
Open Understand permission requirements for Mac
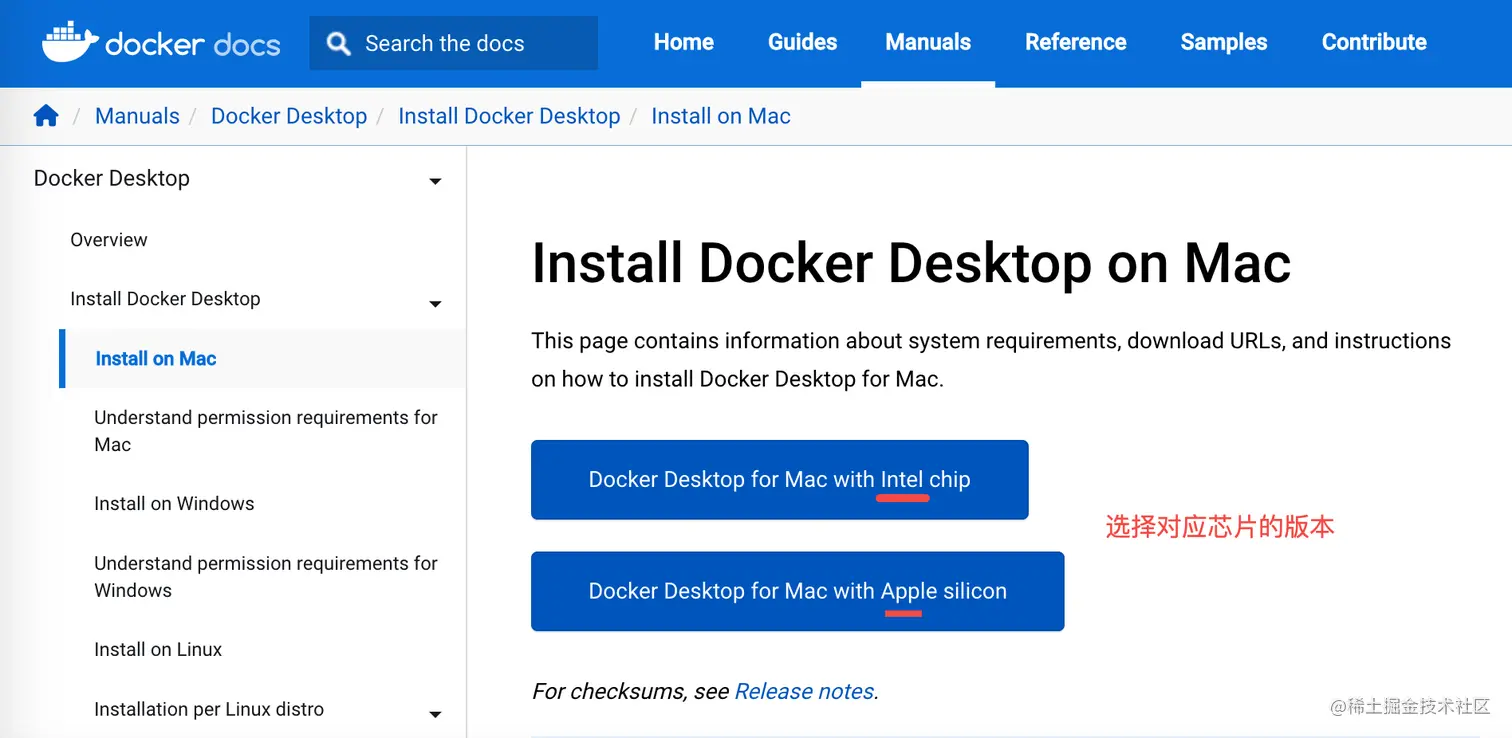(x=266, y=431)
